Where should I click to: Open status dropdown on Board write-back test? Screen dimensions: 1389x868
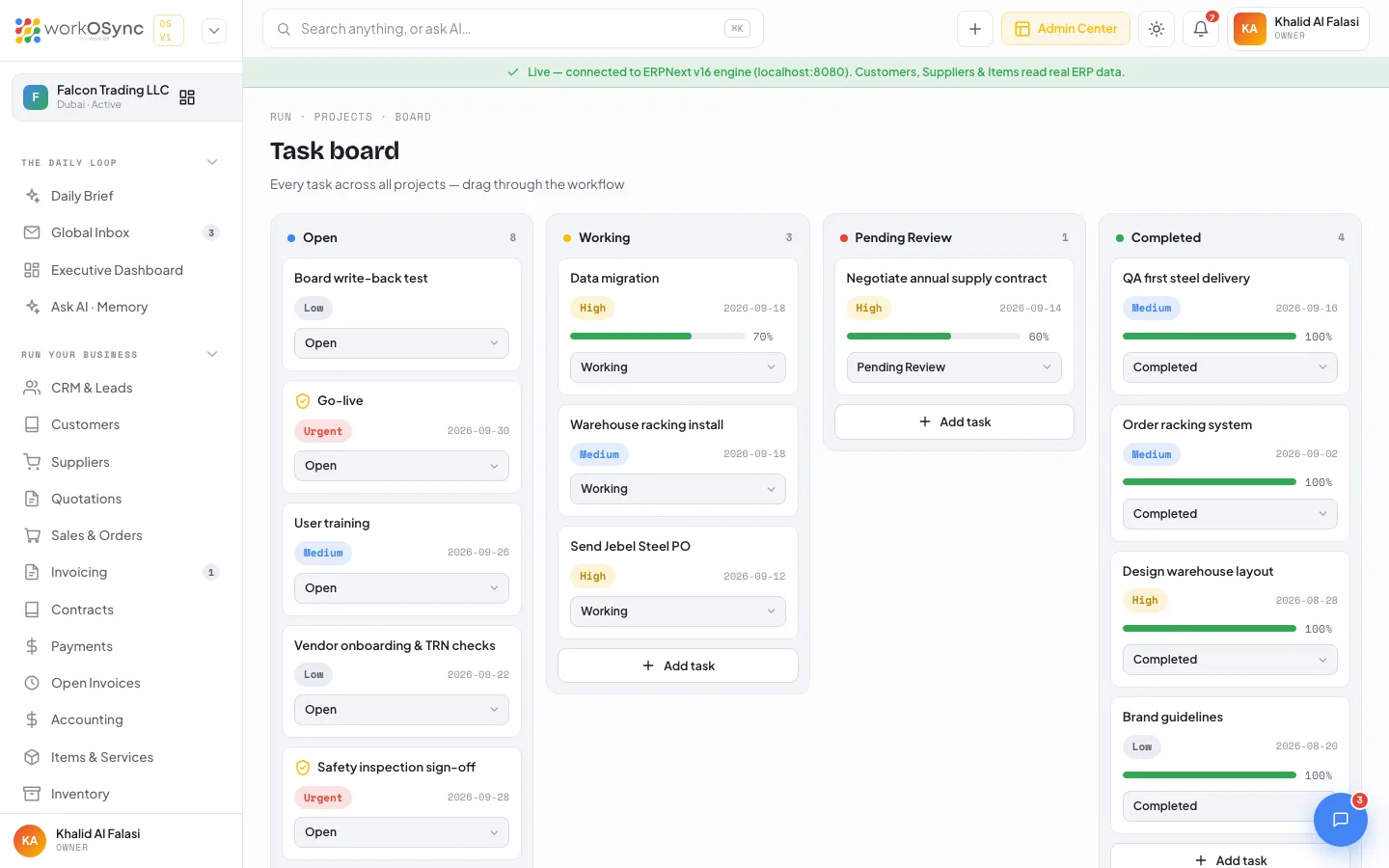point(401,343)
